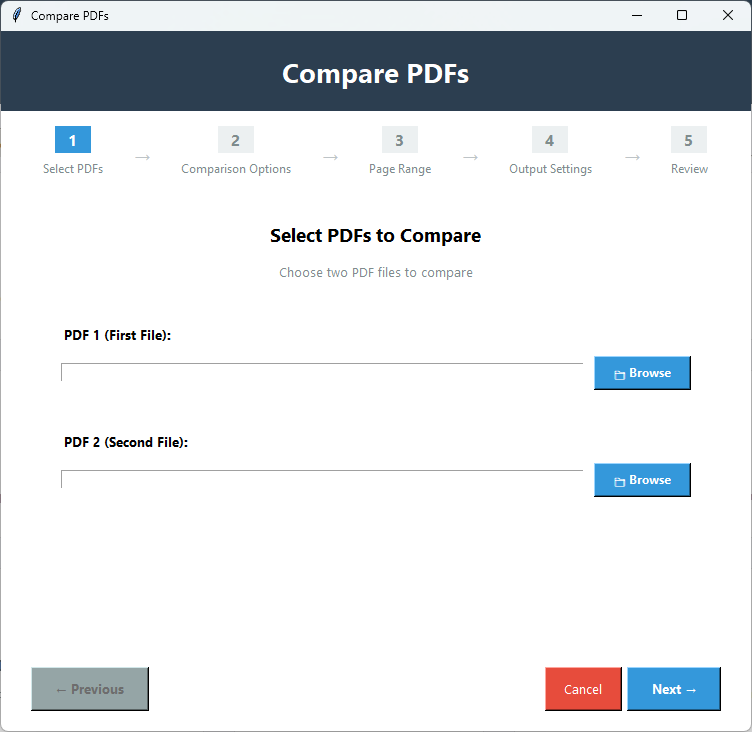
Task: Cancel the PDF comparison wizard
Action: click(x=583, y=689)
